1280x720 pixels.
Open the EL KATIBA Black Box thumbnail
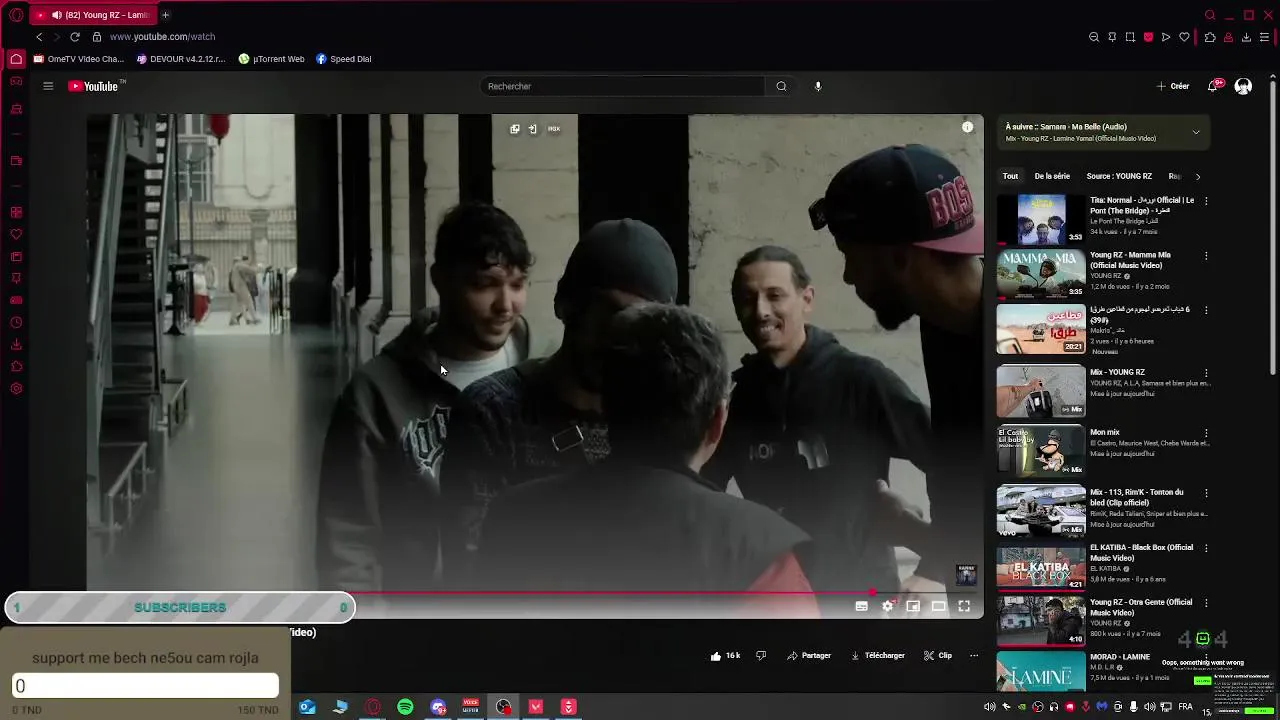pyautogui.click(x=1041, y=567)
